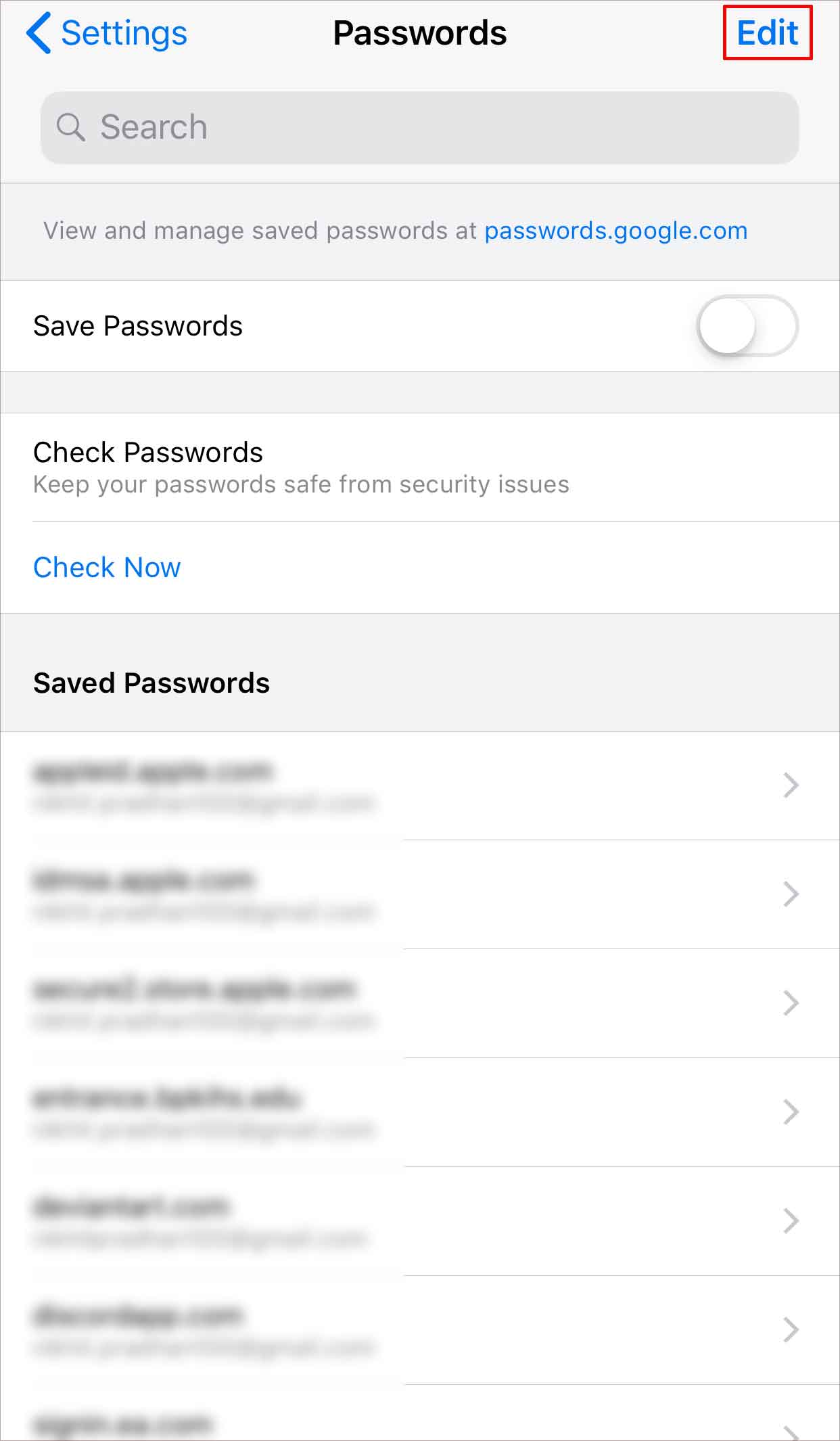Tap the Save Passwords label text
The width and height of the screenshot is (840, 1441).
click(x=138, y=326)
